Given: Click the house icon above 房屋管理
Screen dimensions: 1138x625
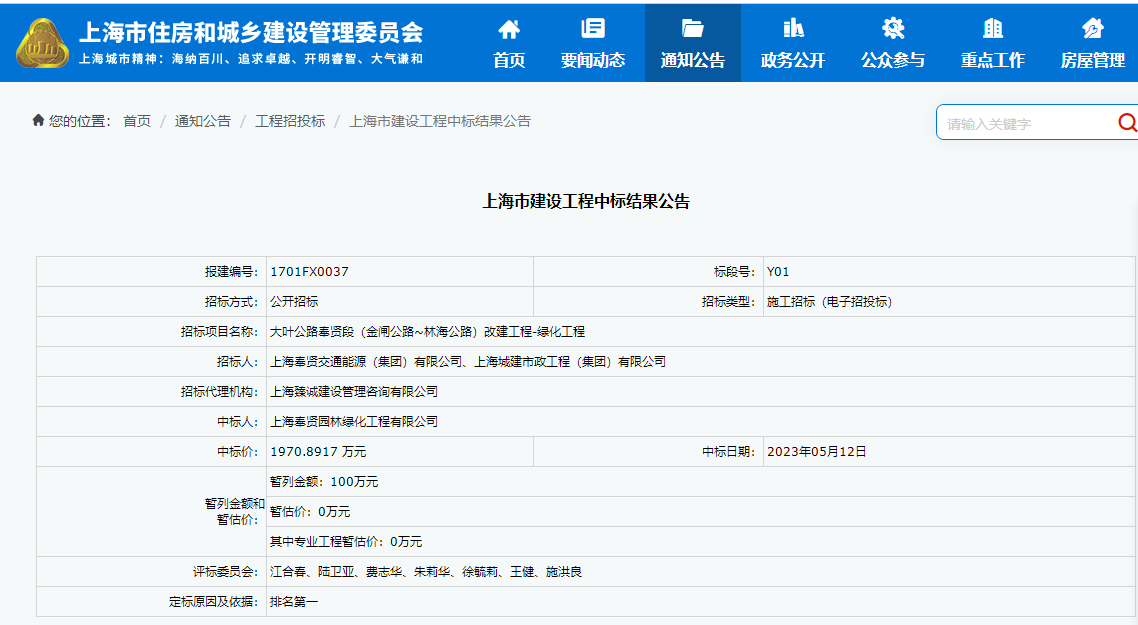Looking at the screenshot, I should click(1093, 28).
